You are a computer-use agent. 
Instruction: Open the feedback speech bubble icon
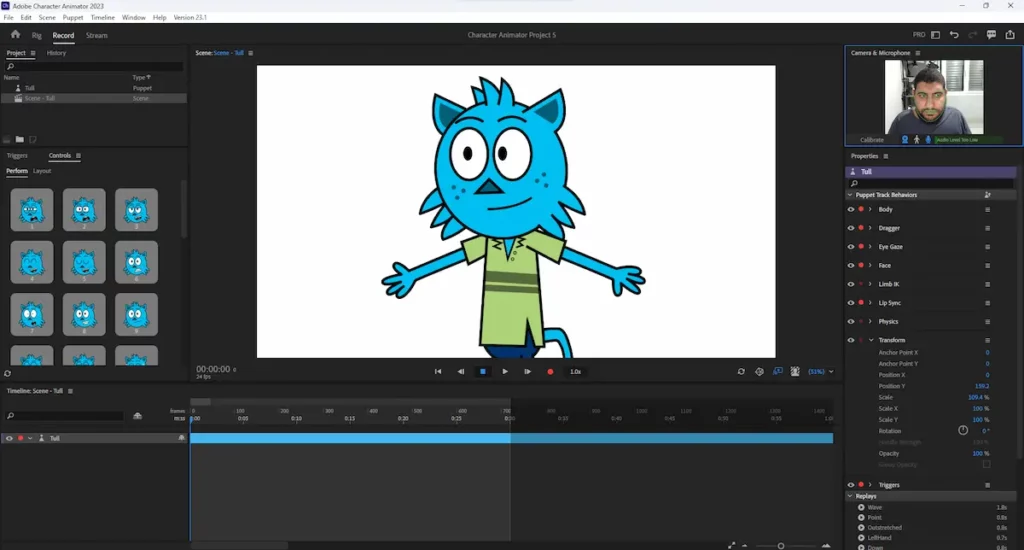(991, 35)
